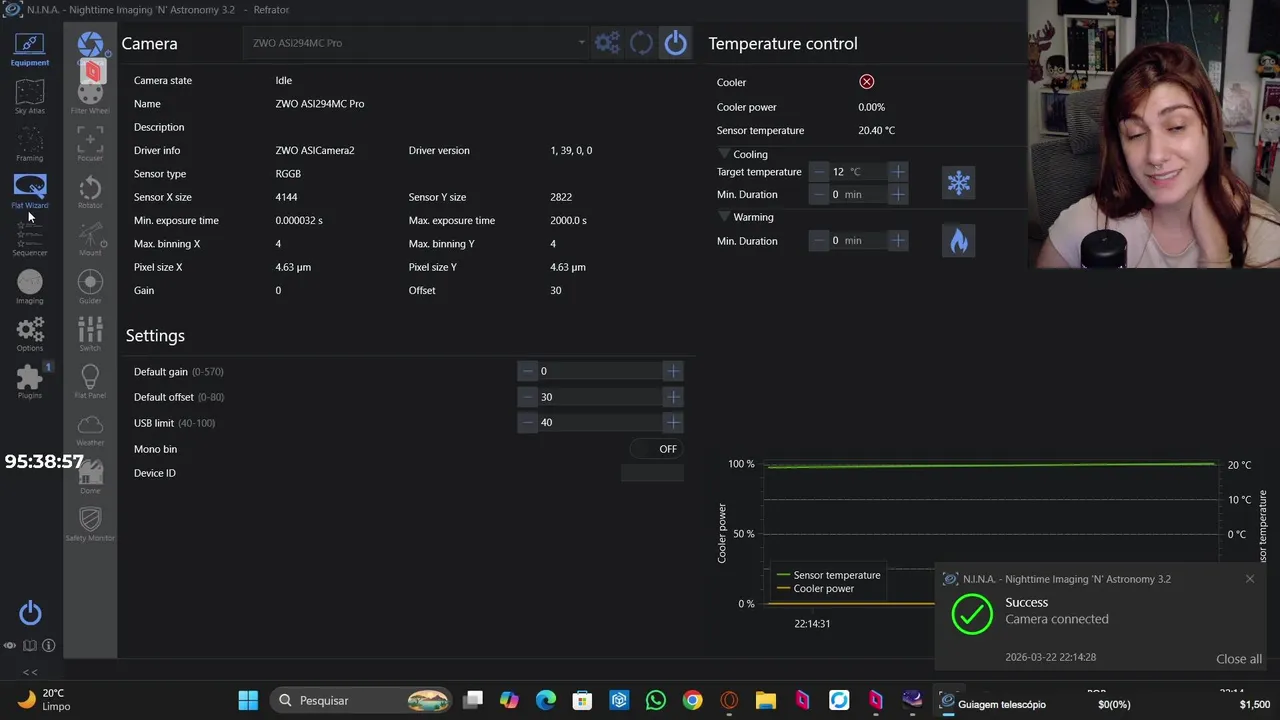Select the Flat Panel bulb icon
This screenshot has width=1280, height=720.
90,381
